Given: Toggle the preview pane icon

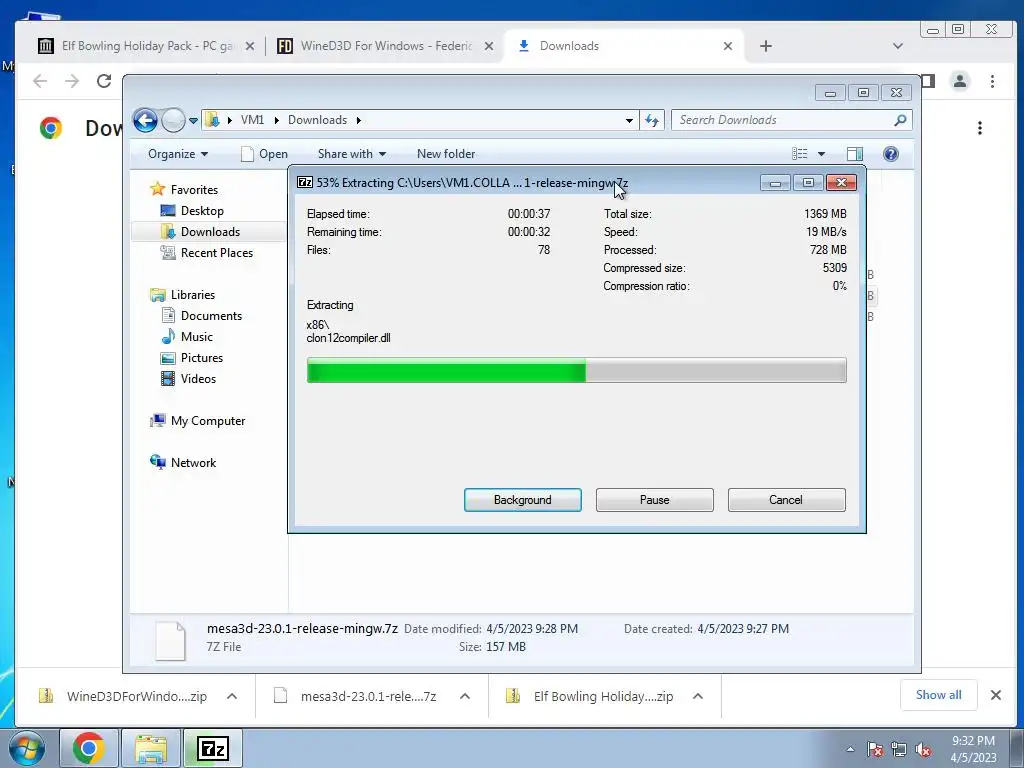Looking at the screenshot, I should point(854,154).
